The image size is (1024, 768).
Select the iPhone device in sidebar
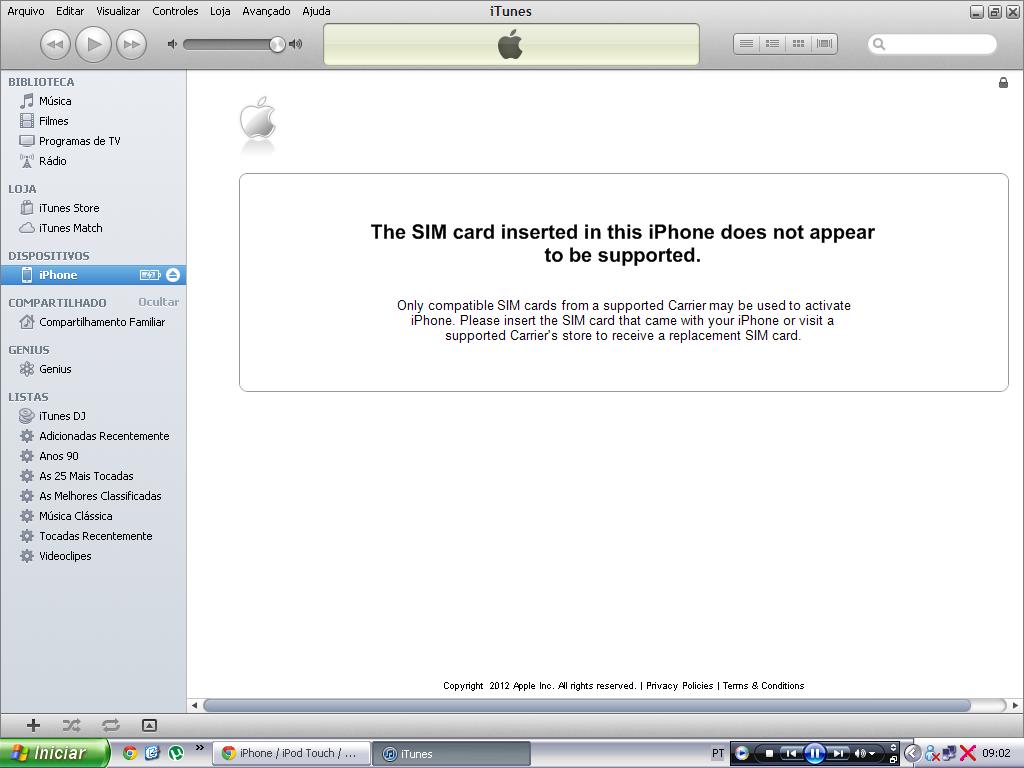pos(93,275)
